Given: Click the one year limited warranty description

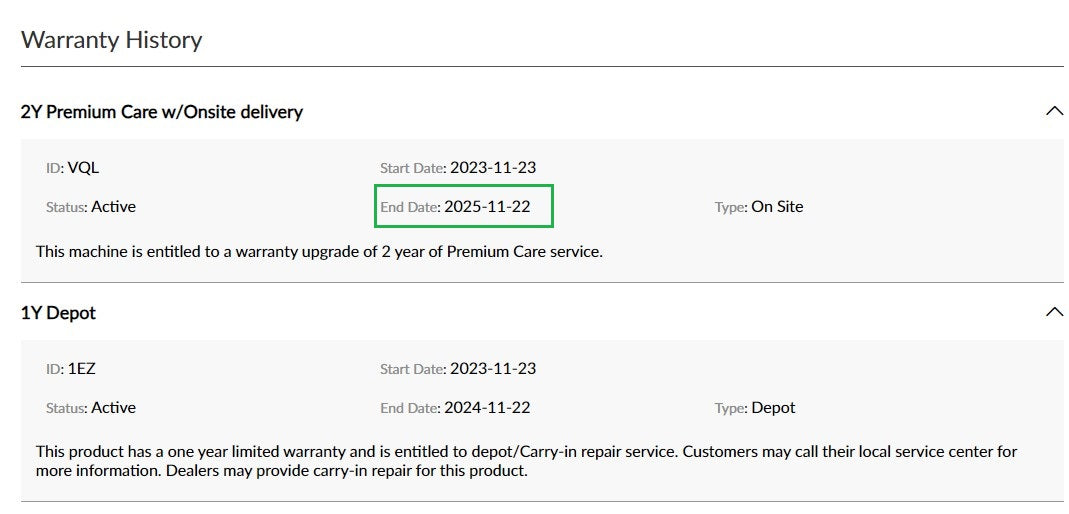Looking at the screenshot, I should coord(526,461).
